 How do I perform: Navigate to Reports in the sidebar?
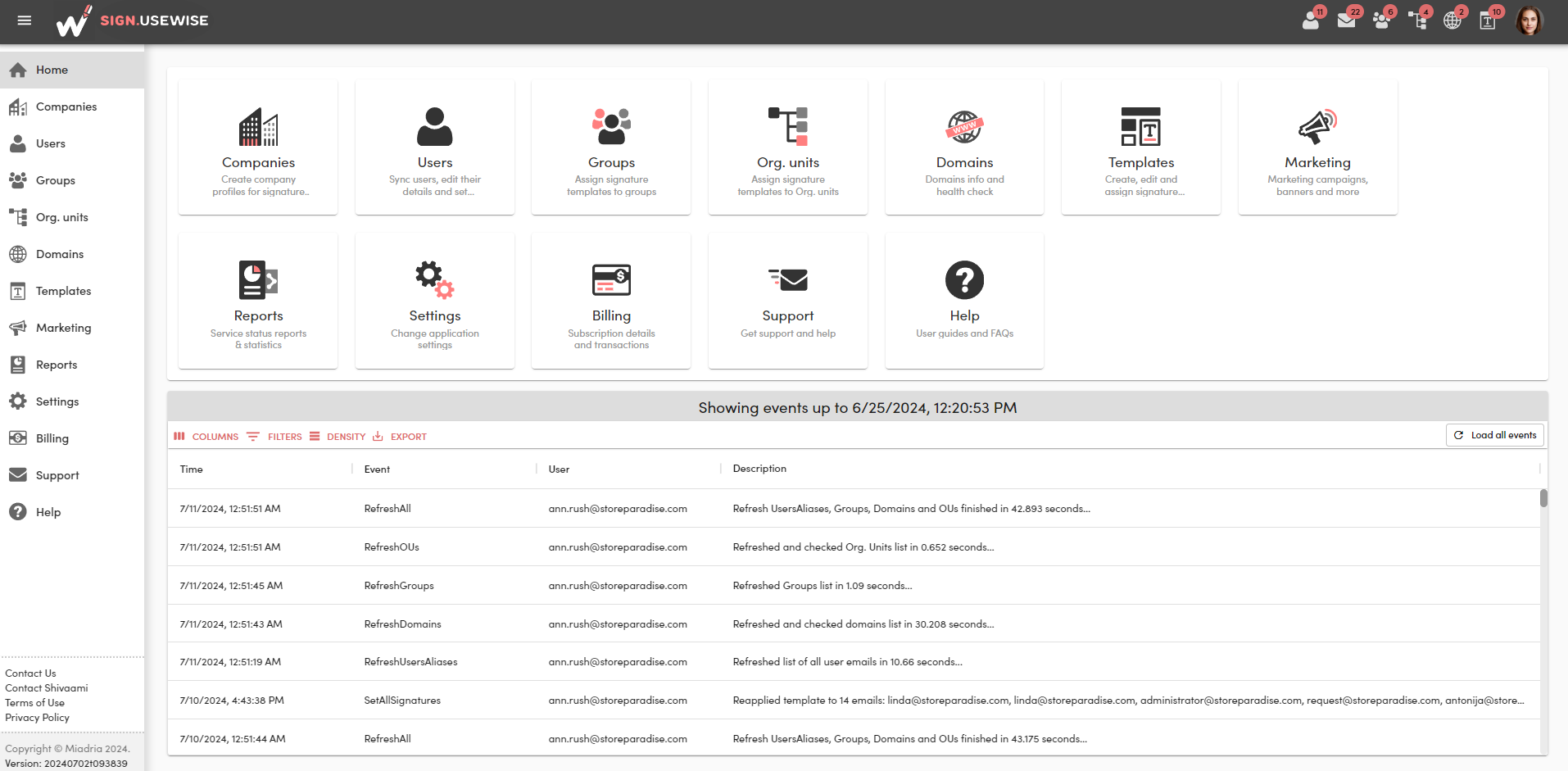tap(57, 364)
